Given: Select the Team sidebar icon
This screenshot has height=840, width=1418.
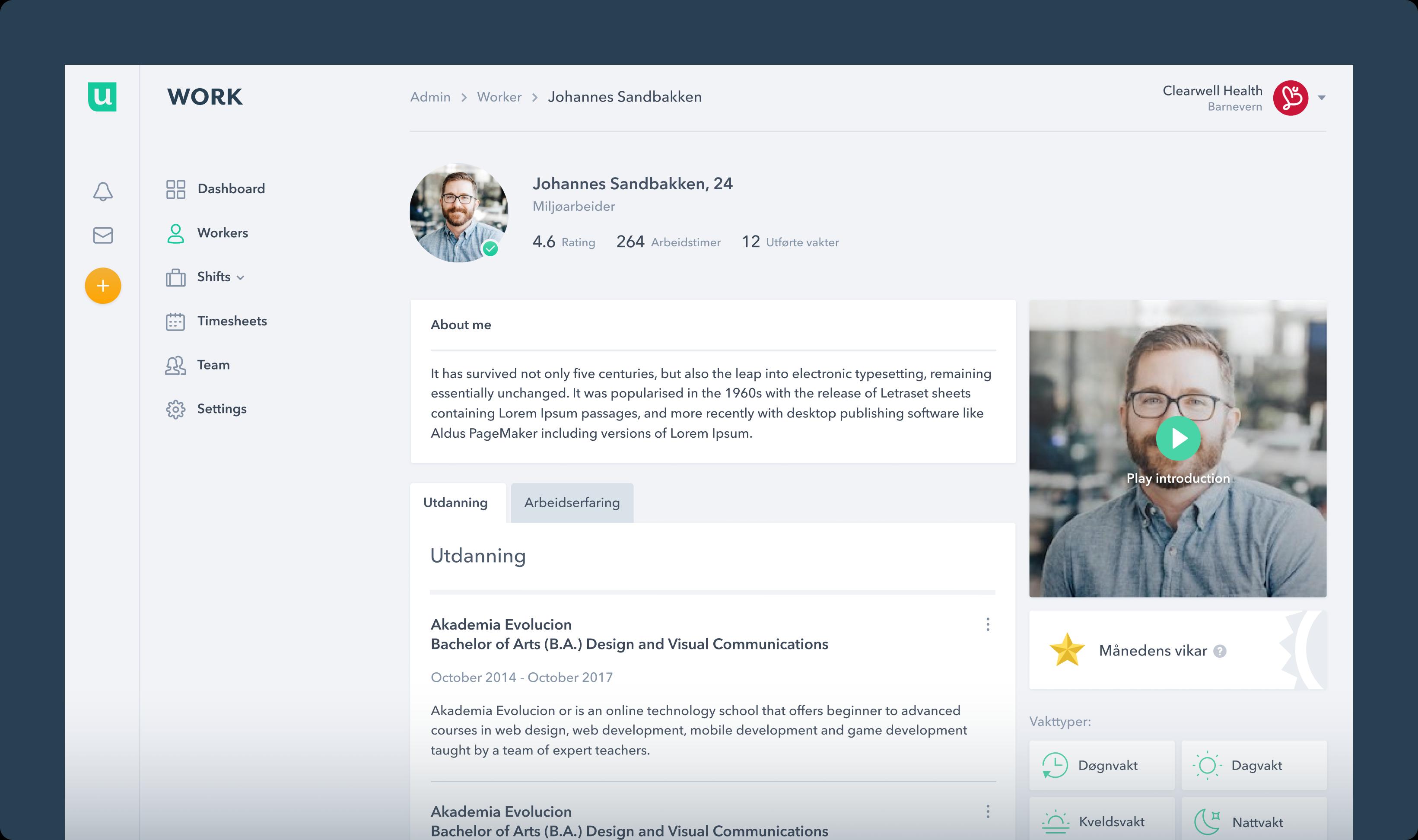Looking at the screenshot, I should 175,365.
